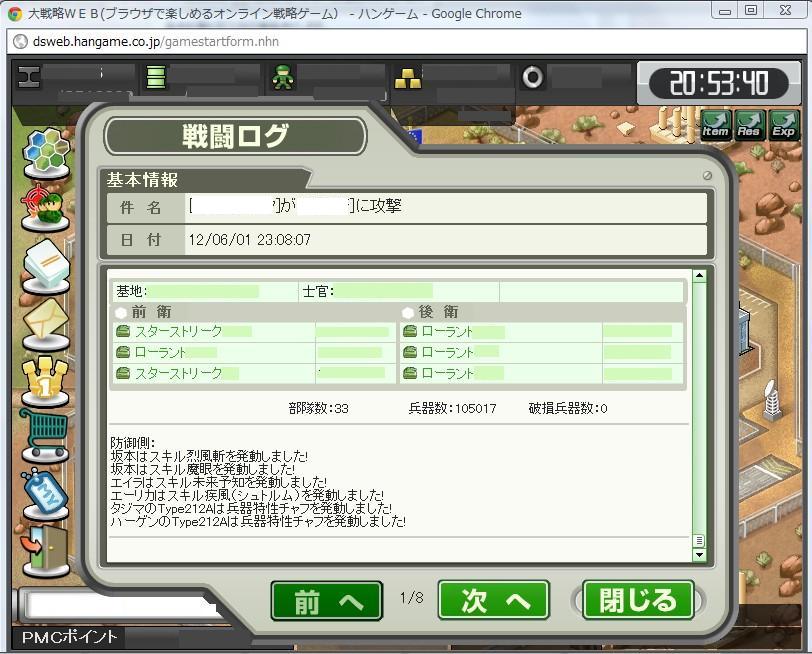Click the date 12/06/01 23:08:07
This screenshot has height=654, width=812.
[x=250, y=240]
